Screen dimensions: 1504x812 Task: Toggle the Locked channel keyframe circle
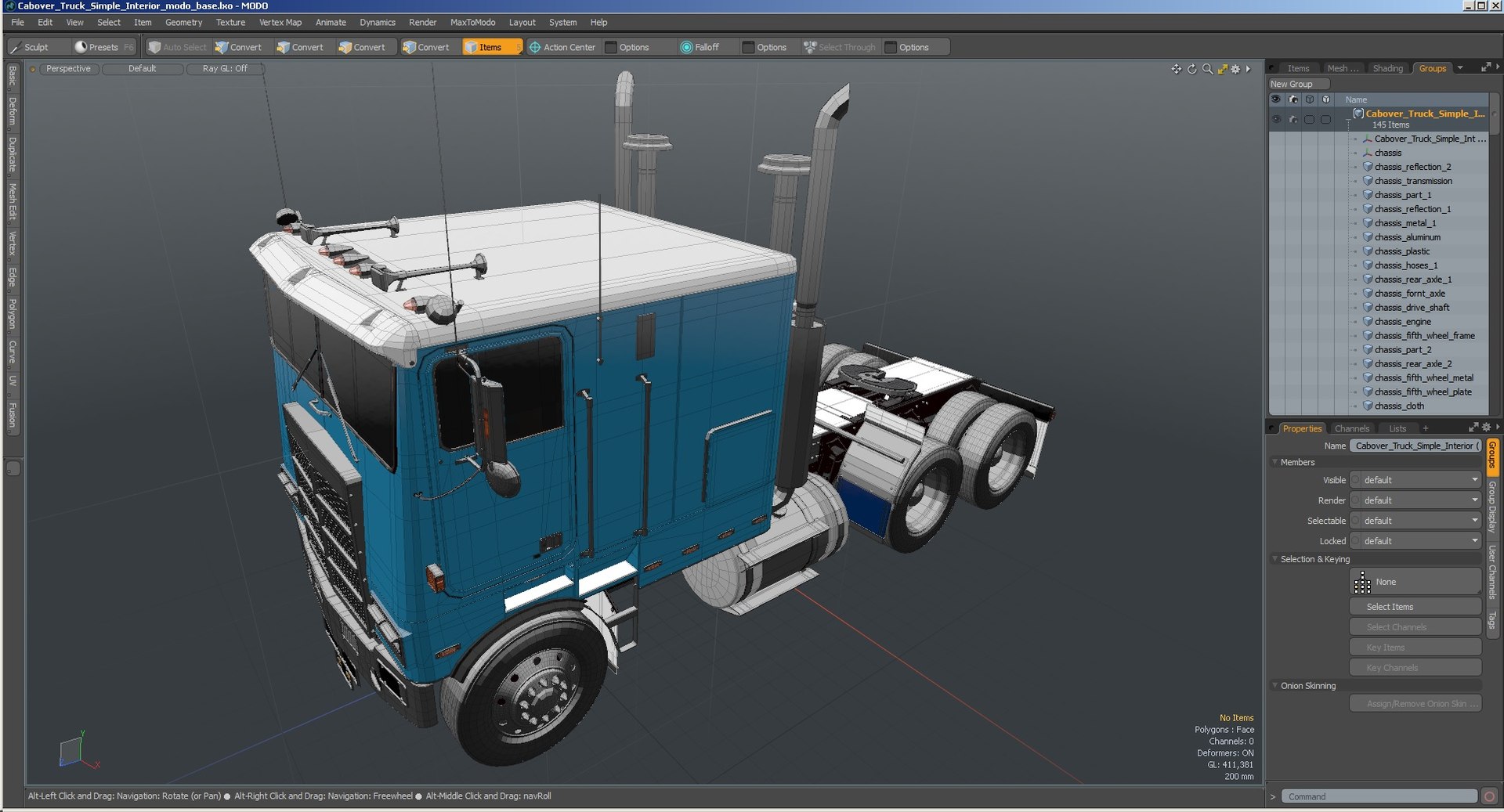(1355, 541)
